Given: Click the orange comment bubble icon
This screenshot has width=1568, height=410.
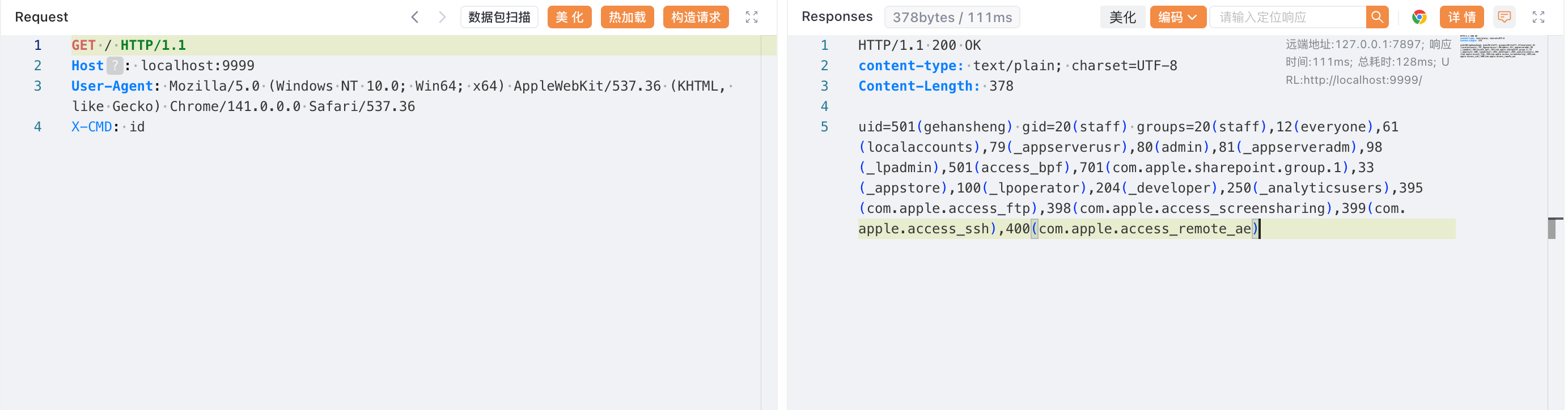Looking at the screenshot, I should tap(1504, 17).
